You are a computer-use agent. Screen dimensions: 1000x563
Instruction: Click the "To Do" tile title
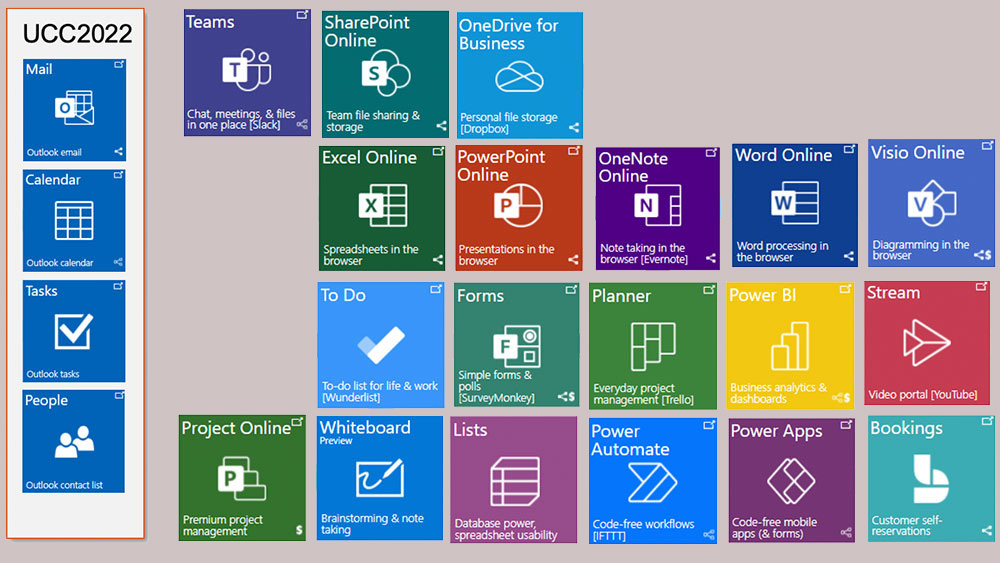pos(343,296)
